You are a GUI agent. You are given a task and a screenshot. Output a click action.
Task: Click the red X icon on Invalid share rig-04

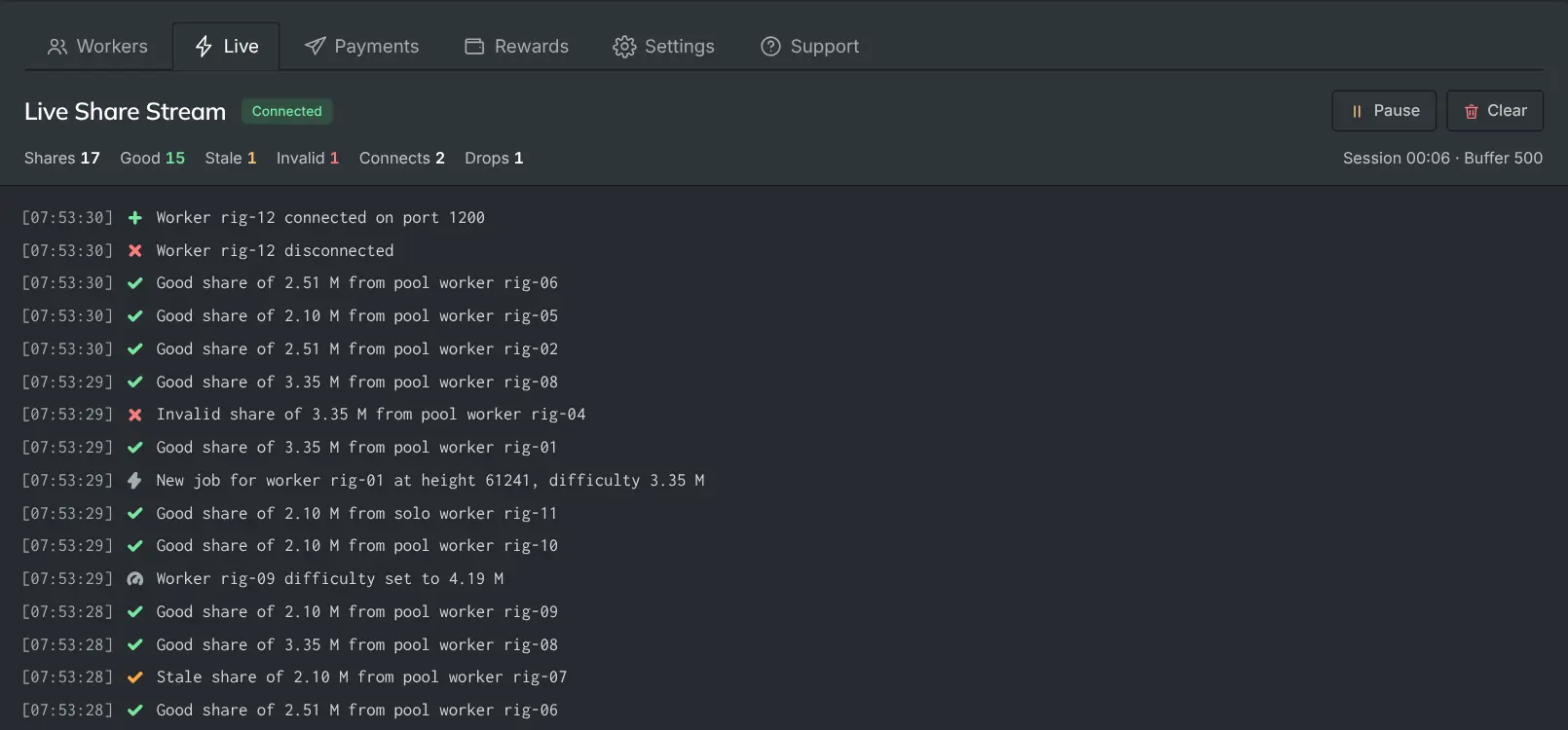coord(135,415)
